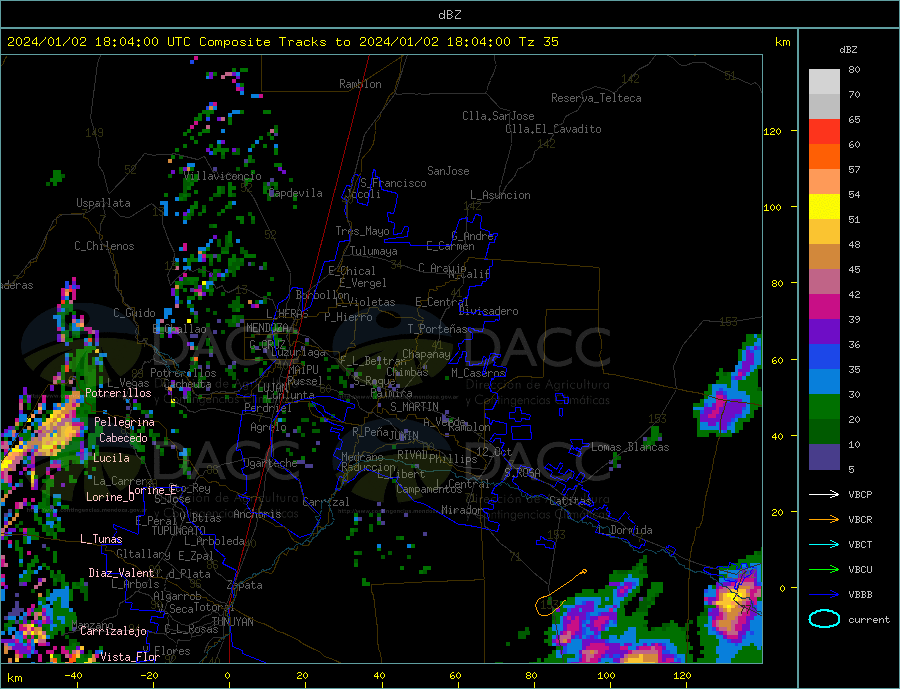Click the 'Ugarteche' map label

pos(270,463)
